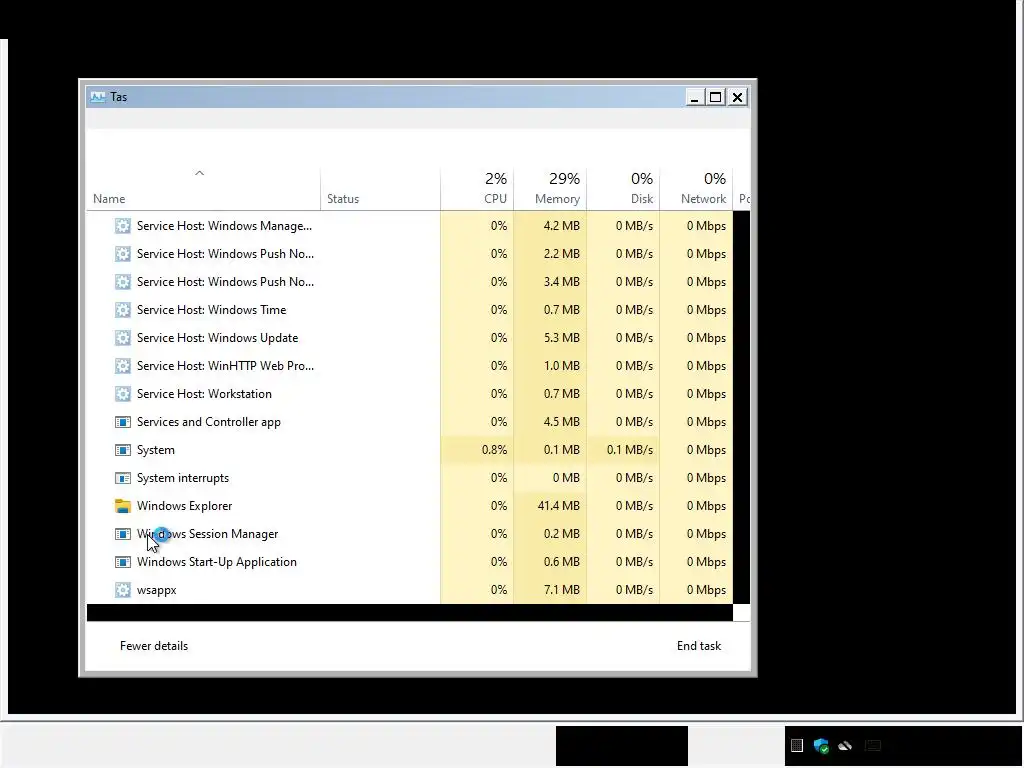
Task: Sort processes by the Network column header
Action: tap(703, 199)
